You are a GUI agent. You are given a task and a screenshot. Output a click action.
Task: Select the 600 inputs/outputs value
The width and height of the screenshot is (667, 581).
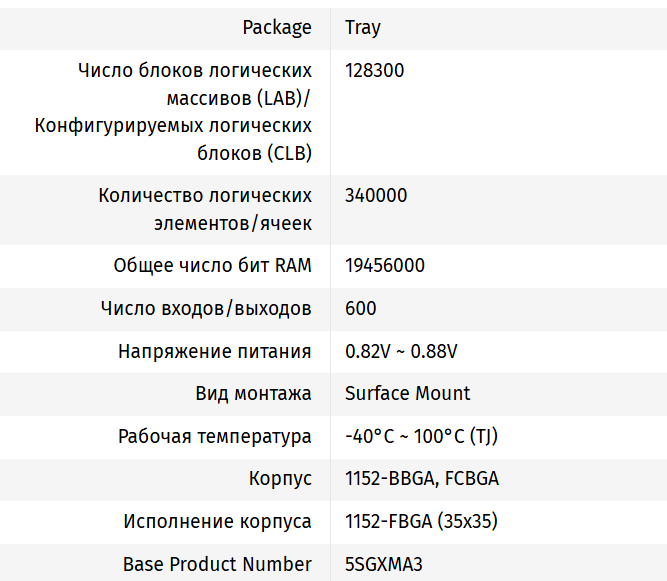tap(360, 309)
